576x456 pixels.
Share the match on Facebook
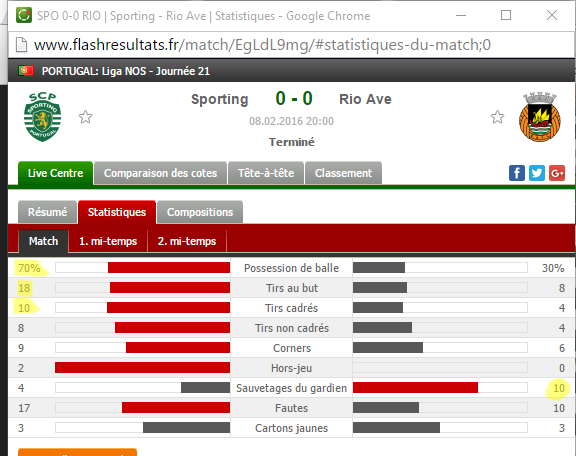point(516,173)
